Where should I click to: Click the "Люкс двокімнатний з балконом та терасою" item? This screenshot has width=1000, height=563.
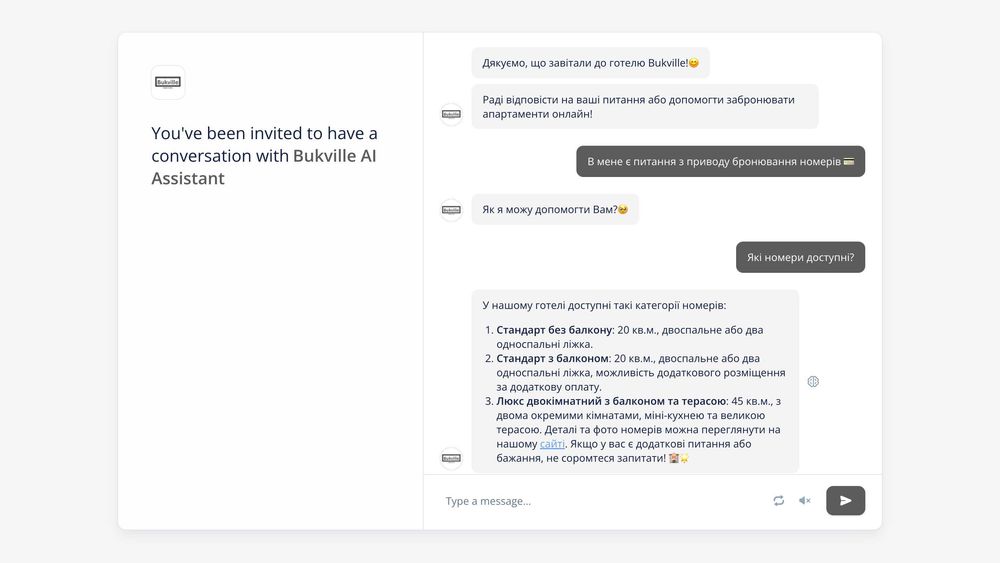tap(611, 401)
